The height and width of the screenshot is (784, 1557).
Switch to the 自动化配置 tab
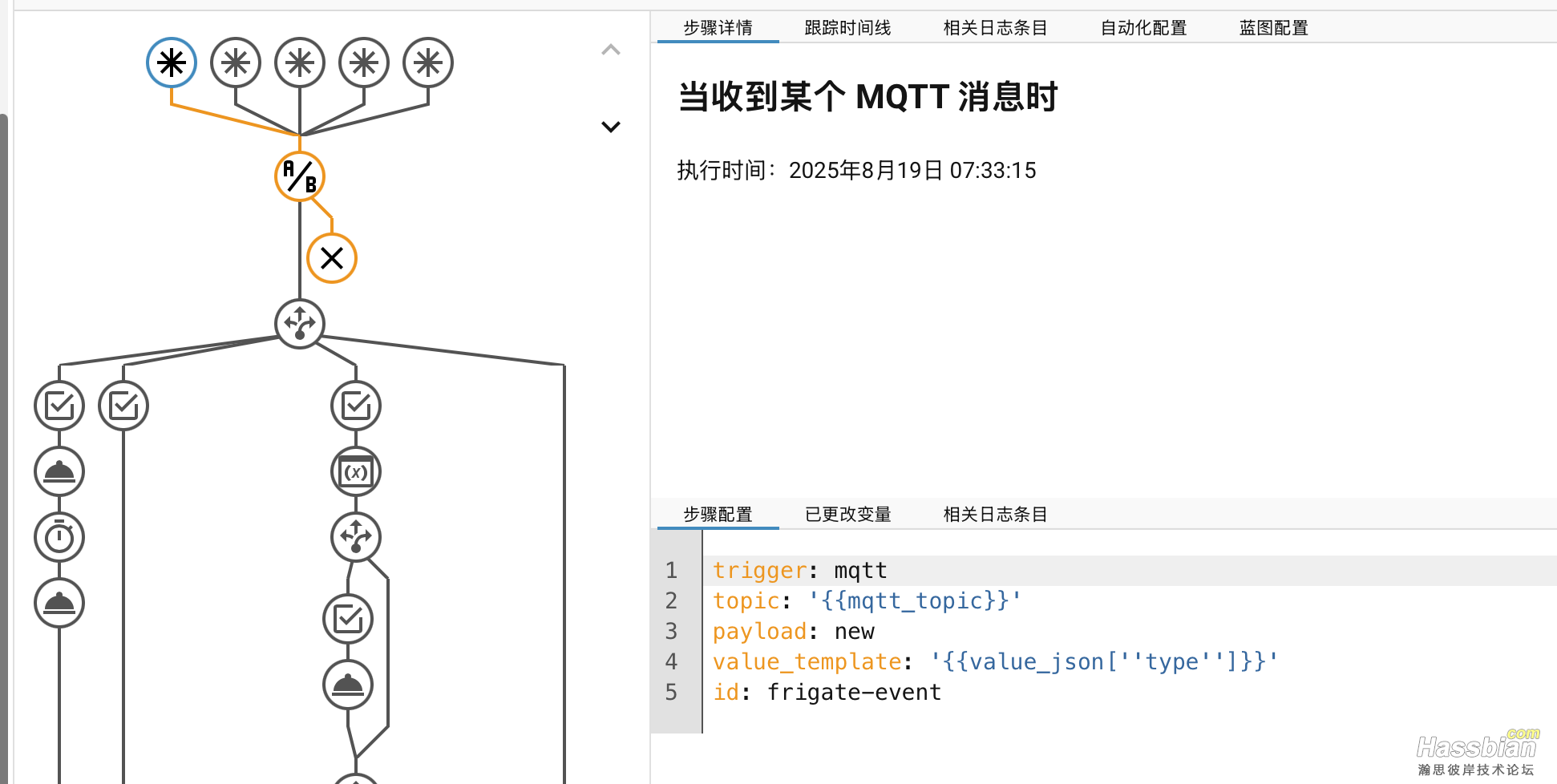point(1143,28)
